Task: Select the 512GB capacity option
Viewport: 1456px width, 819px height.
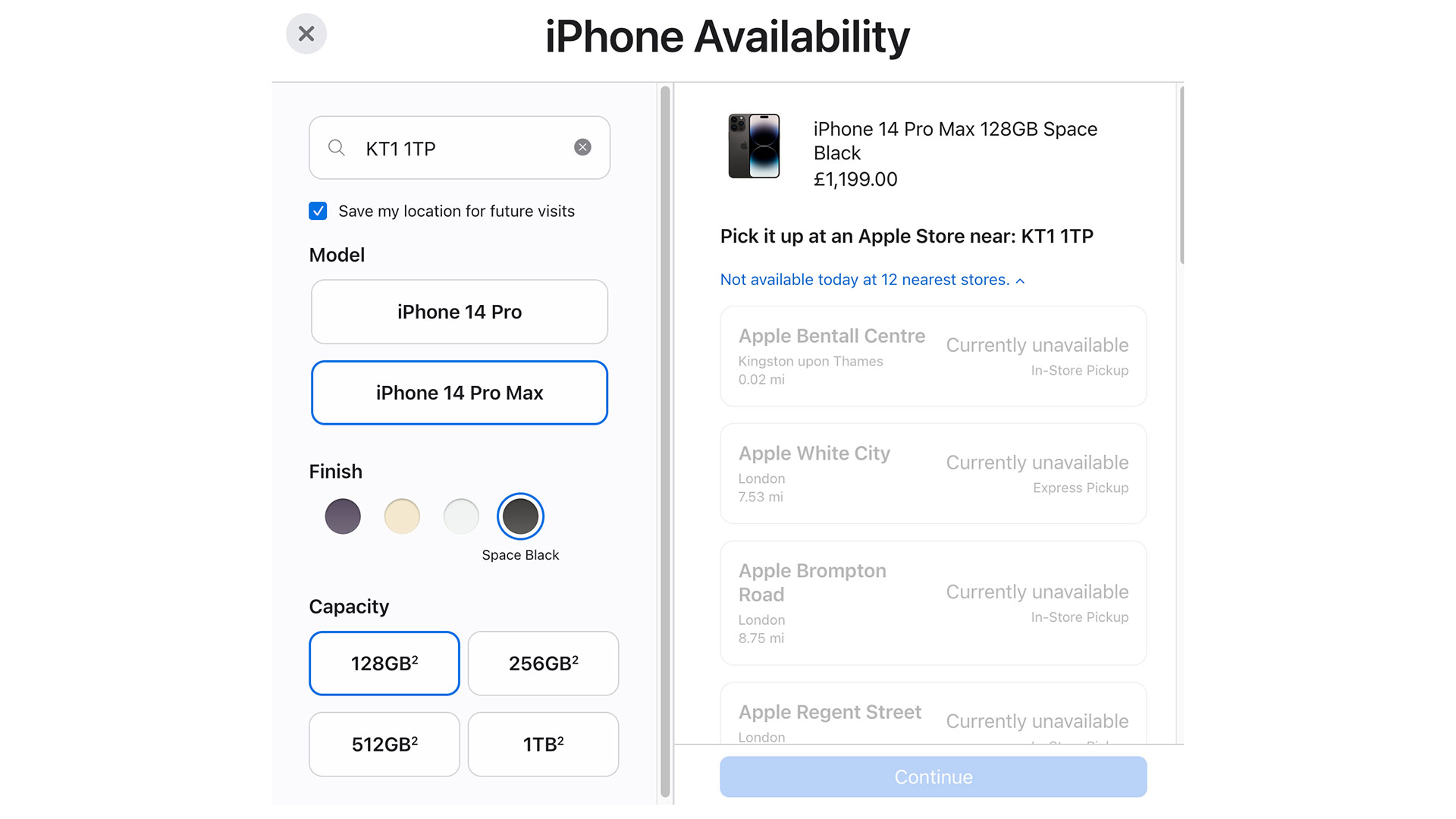Action: tap(383, 742)
